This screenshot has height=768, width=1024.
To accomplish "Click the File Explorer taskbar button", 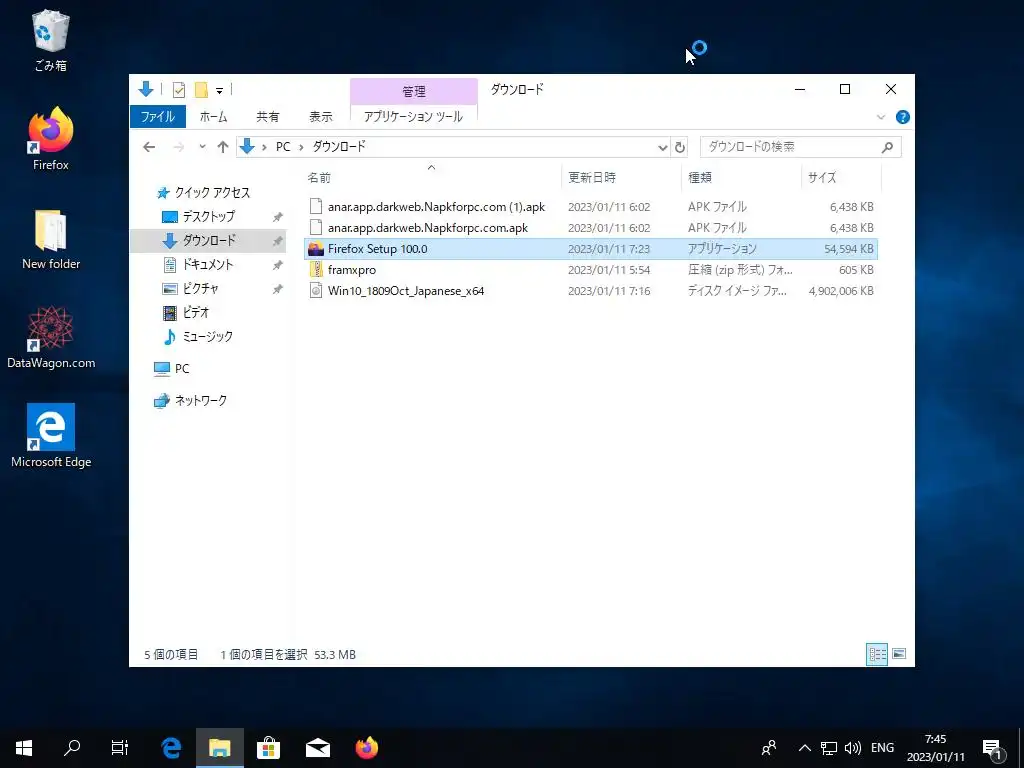I will [x=219, y=748].
